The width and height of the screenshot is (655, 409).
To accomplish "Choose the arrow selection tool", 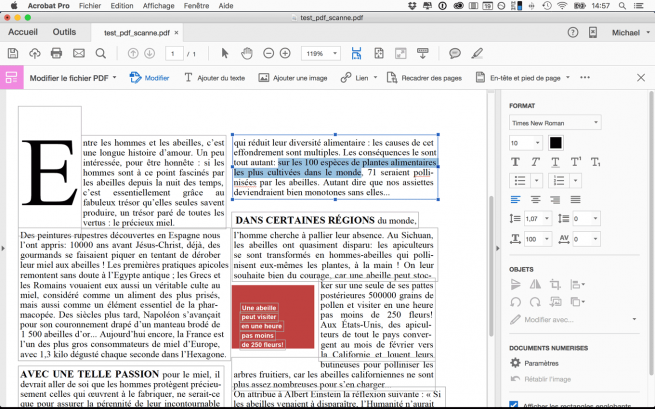I will 225,53.
